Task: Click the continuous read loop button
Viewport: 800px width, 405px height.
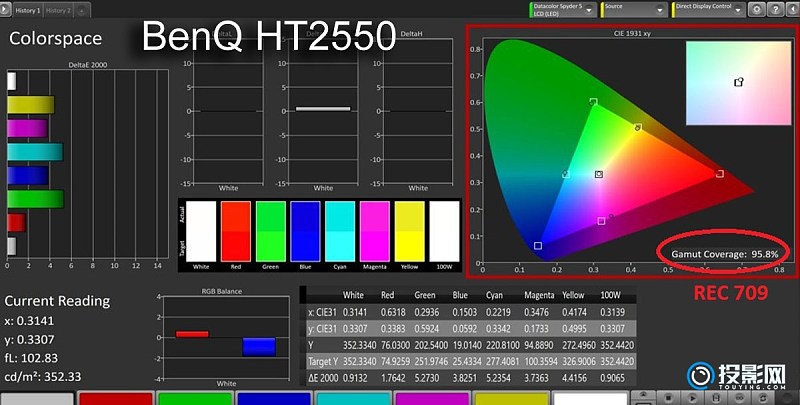Action: pos(740,397)
